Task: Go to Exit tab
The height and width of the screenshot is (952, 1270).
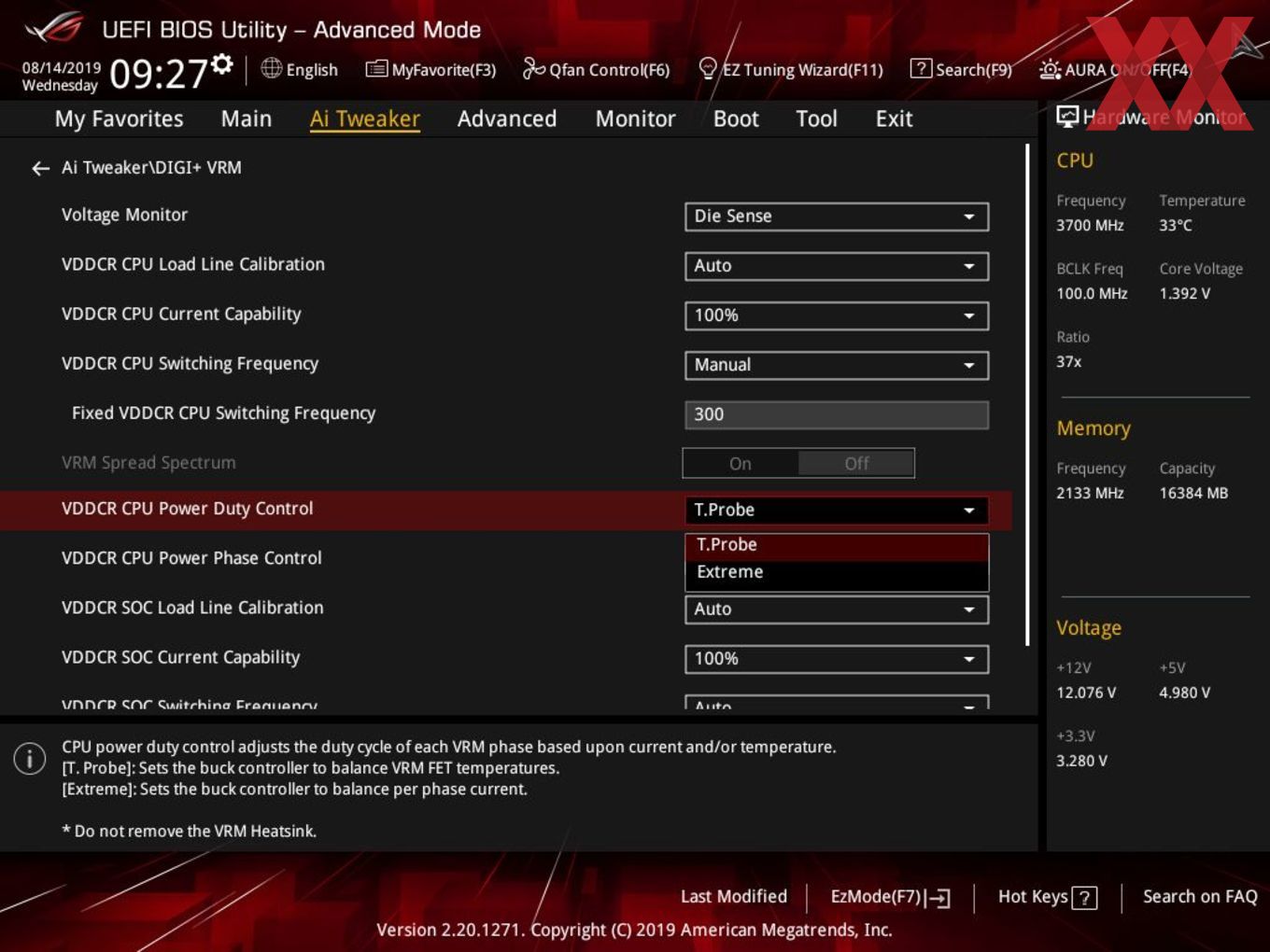Action: [x=894, y=119]
